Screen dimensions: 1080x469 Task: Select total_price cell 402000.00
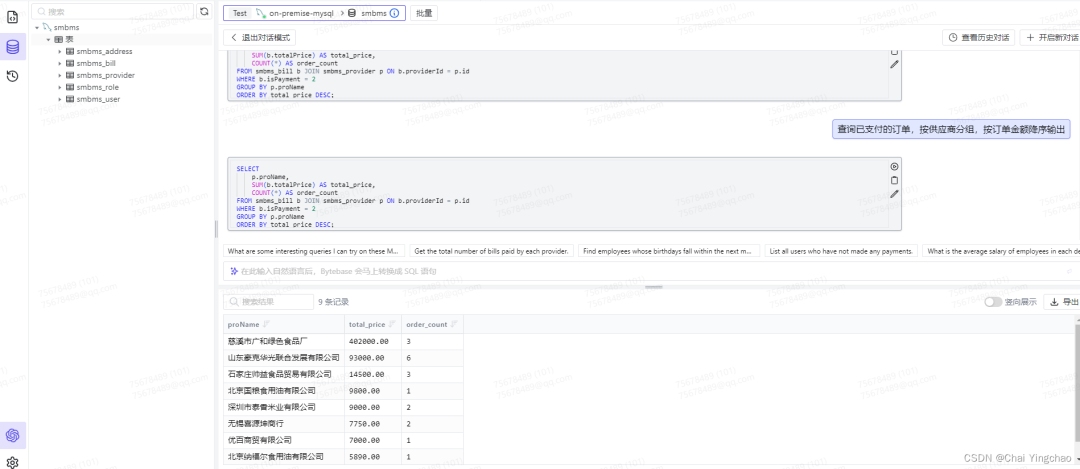[373, 341]
